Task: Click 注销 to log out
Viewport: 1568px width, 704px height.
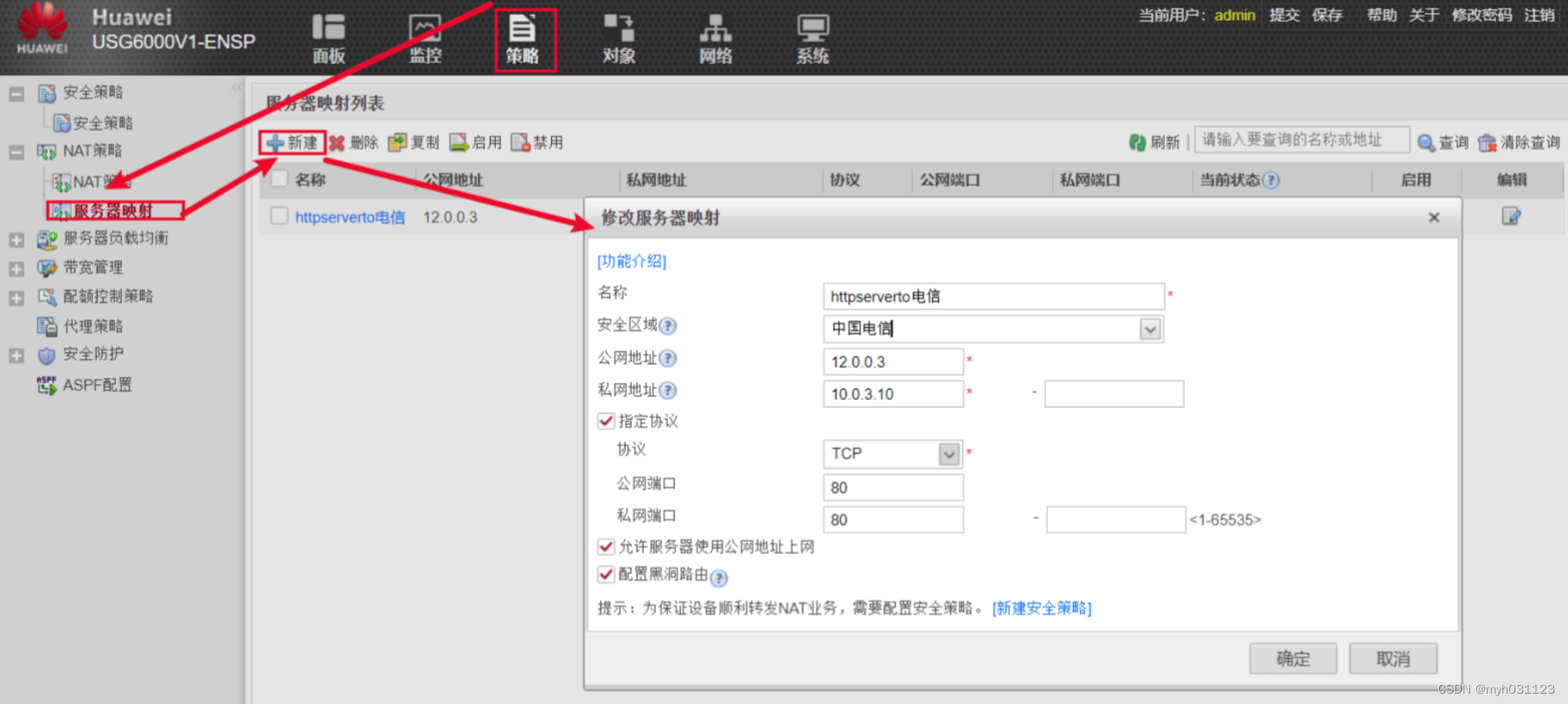Action: click(x=1539, y=15)
